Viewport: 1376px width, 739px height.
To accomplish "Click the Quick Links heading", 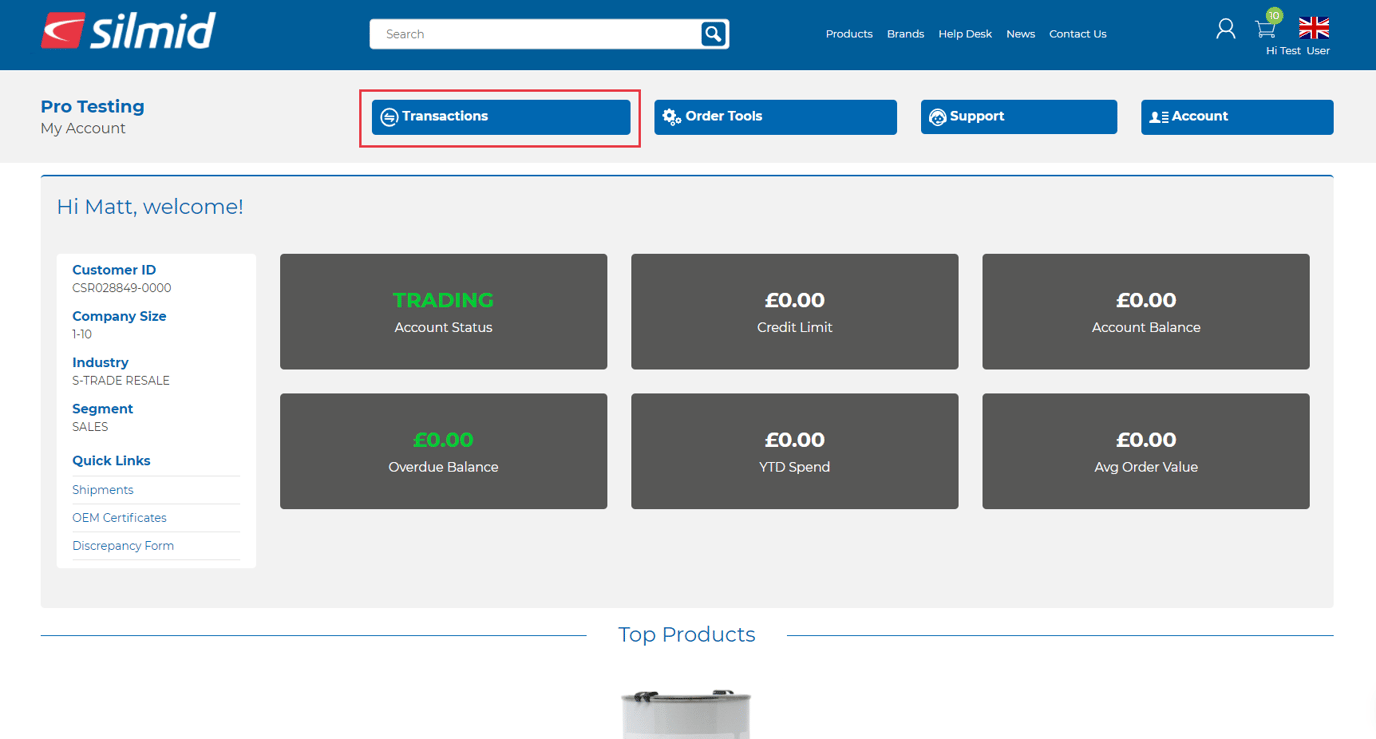I will (111, 461).
